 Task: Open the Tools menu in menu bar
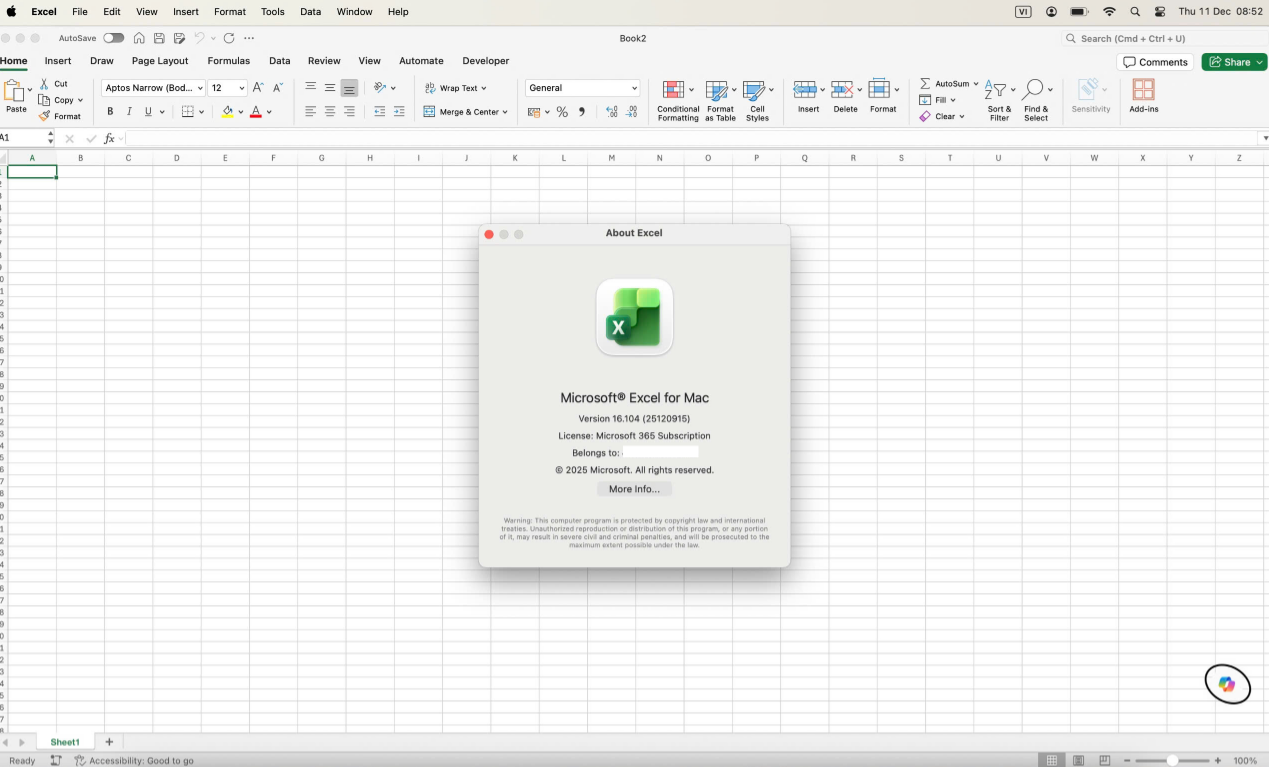tap(272, 12)
